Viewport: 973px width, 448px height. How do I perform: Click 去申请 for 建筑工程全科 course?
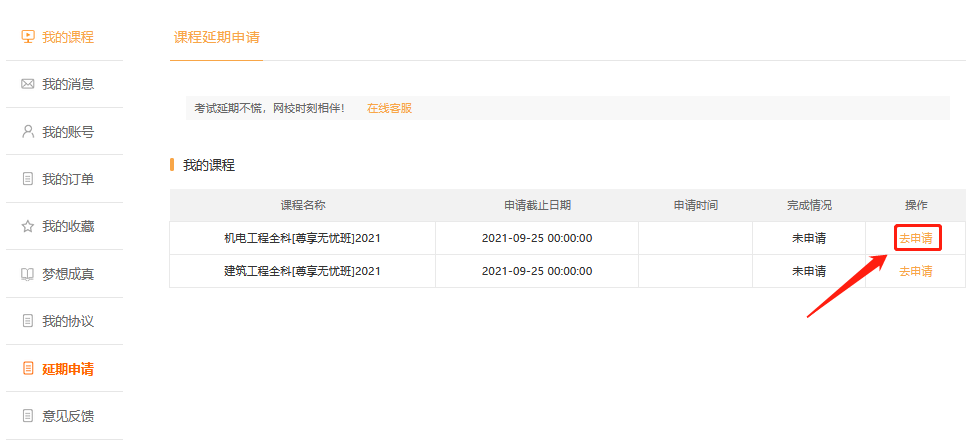(x=915, y=271)
